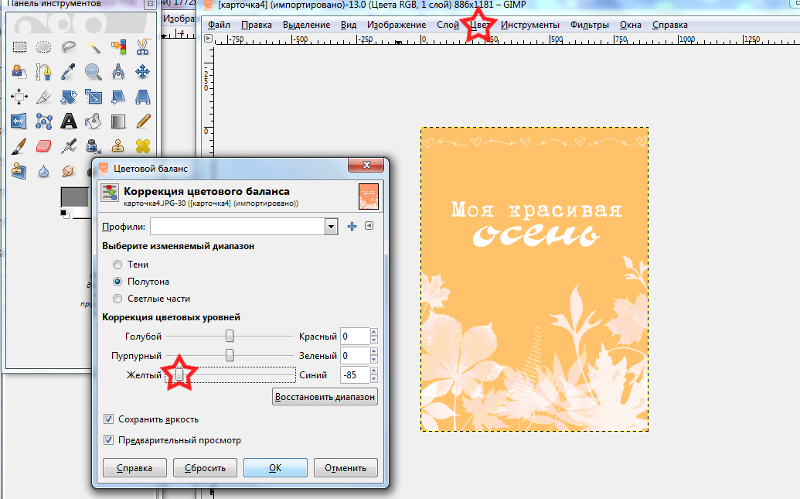Click the blue plus add-profile icon

coord(352,226)
